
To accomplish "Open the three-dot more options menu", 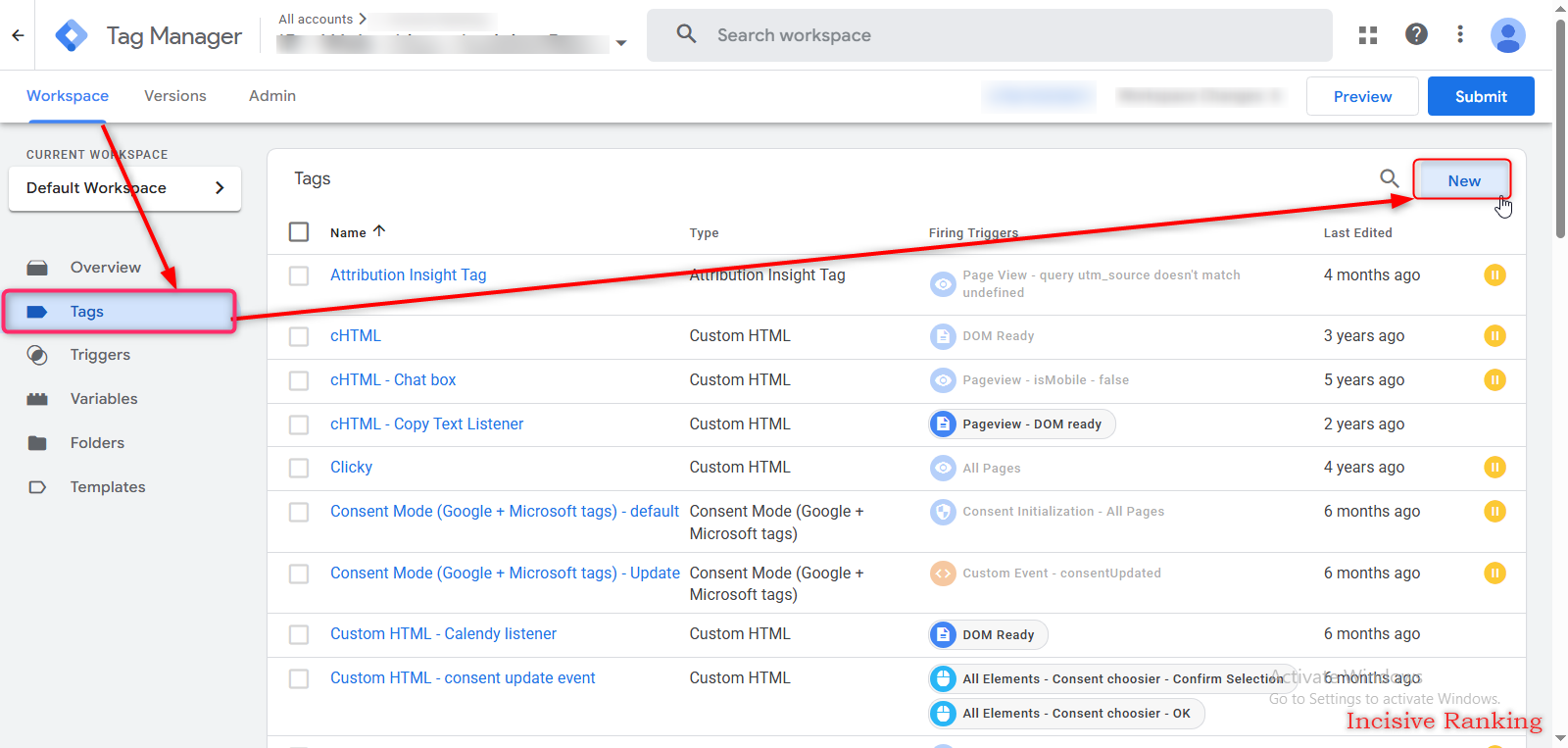I will point(1460,34).
